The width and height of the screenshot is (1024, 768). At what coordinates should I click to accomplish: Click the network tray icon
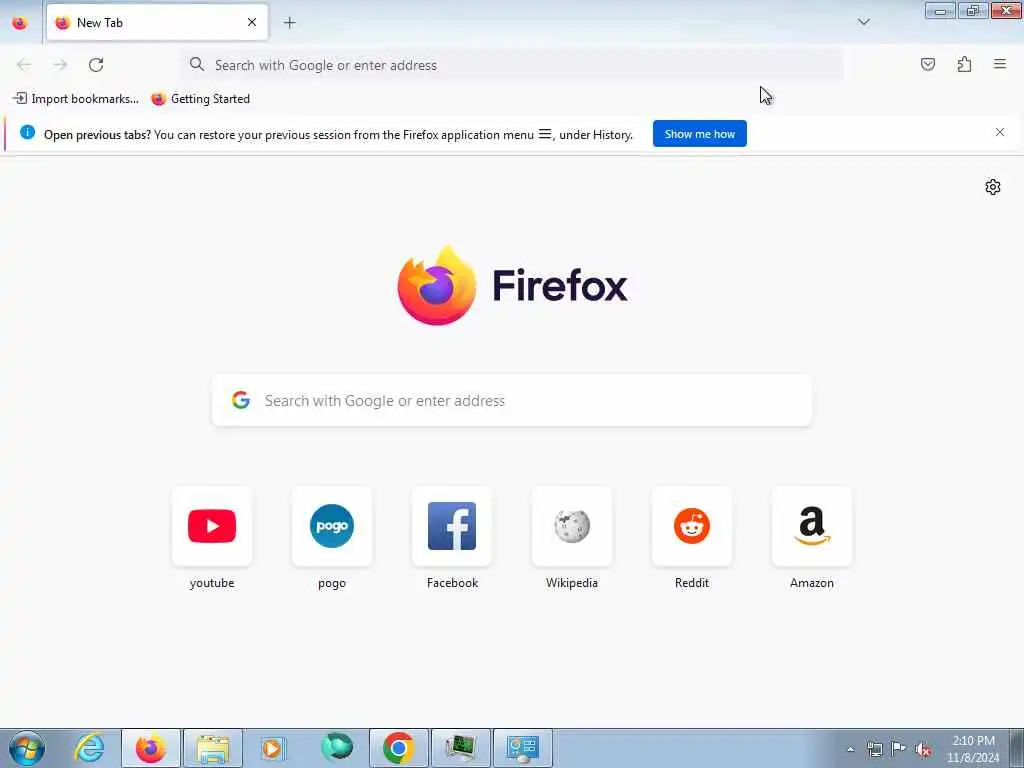coord(875,749)
